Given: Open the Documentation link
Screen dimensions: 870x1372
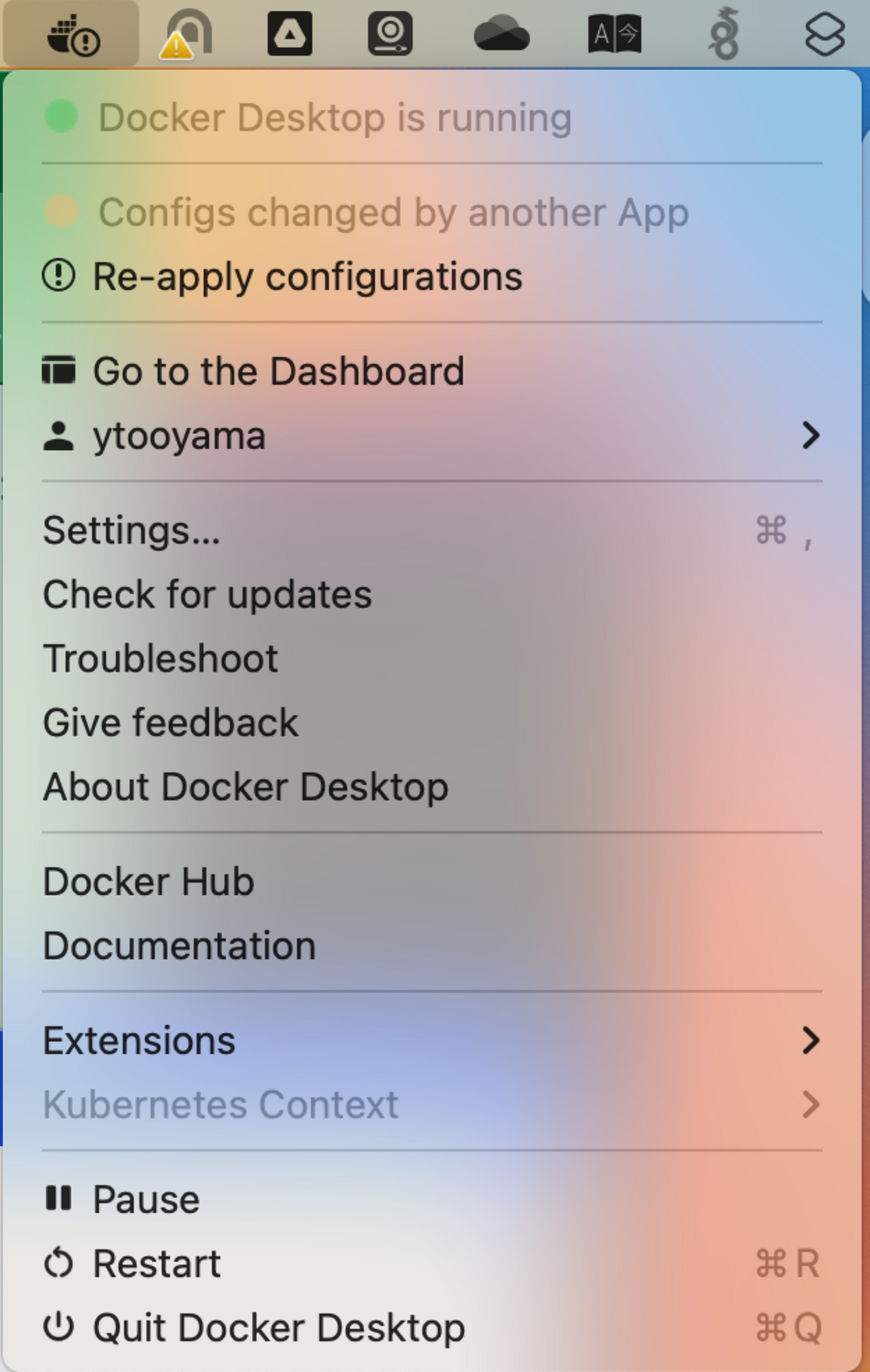Looking at the screenshot, I should pyautogui.click(x=179, y=946).
